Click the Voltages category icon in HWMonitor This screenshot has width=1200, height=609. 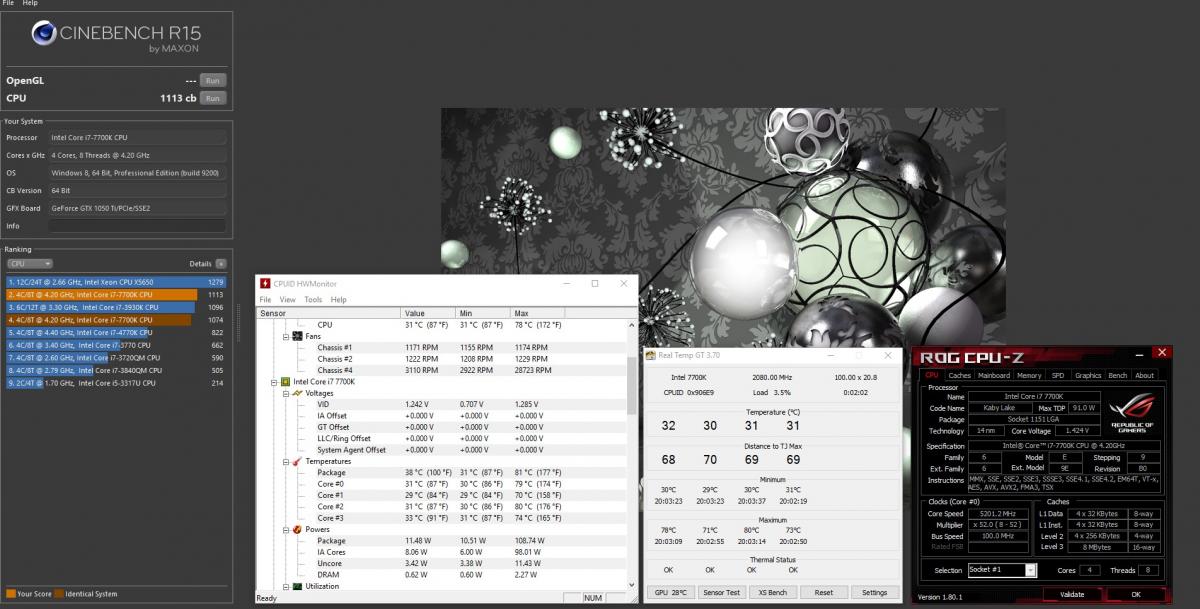(x=297, y=393)
